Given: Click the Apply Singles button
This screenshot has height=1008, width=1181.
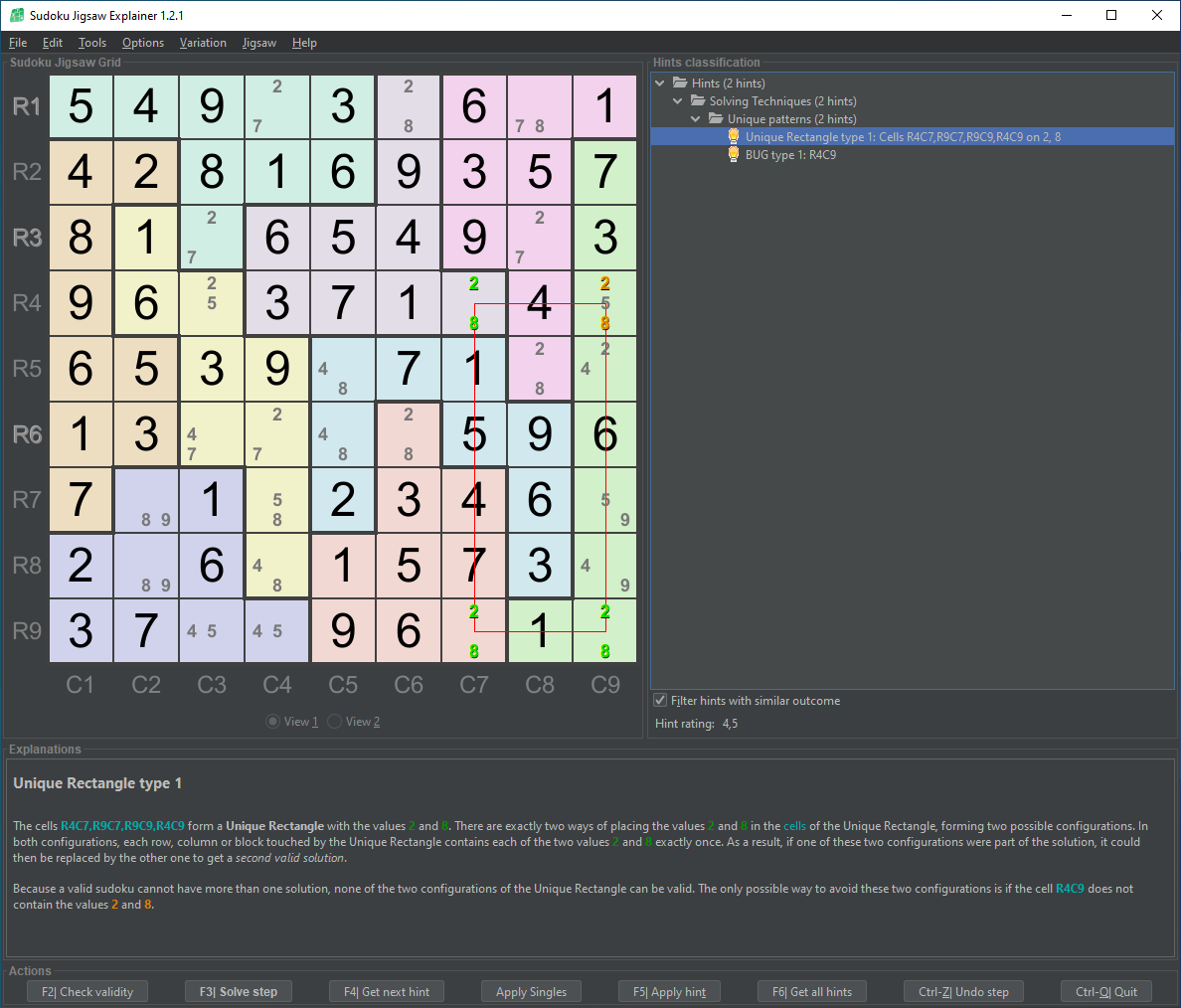Looking at the screenshot, I should click(x=531, y=991).
